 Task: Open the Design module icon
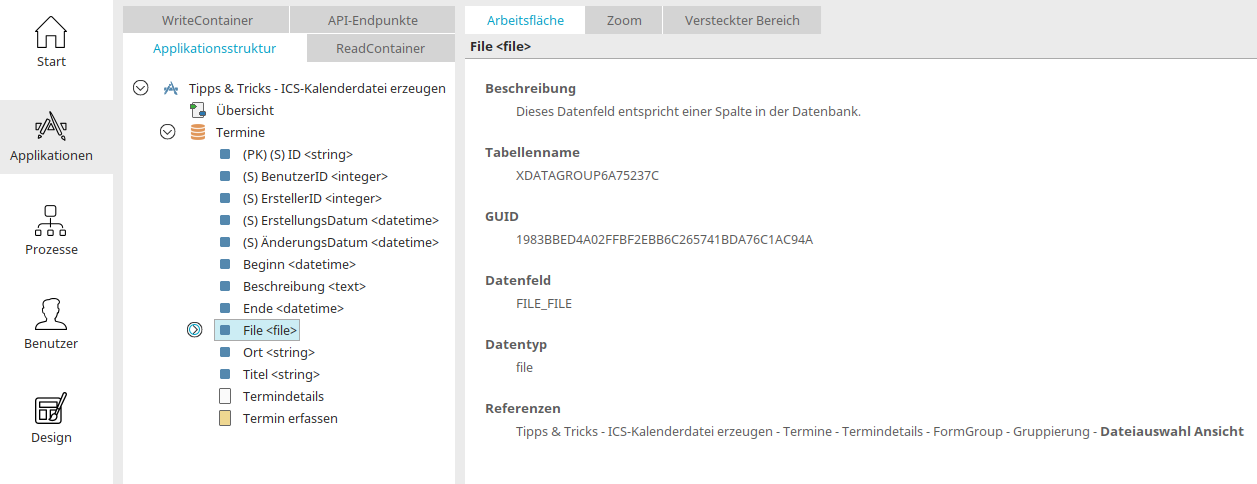(x=51, y=408)
